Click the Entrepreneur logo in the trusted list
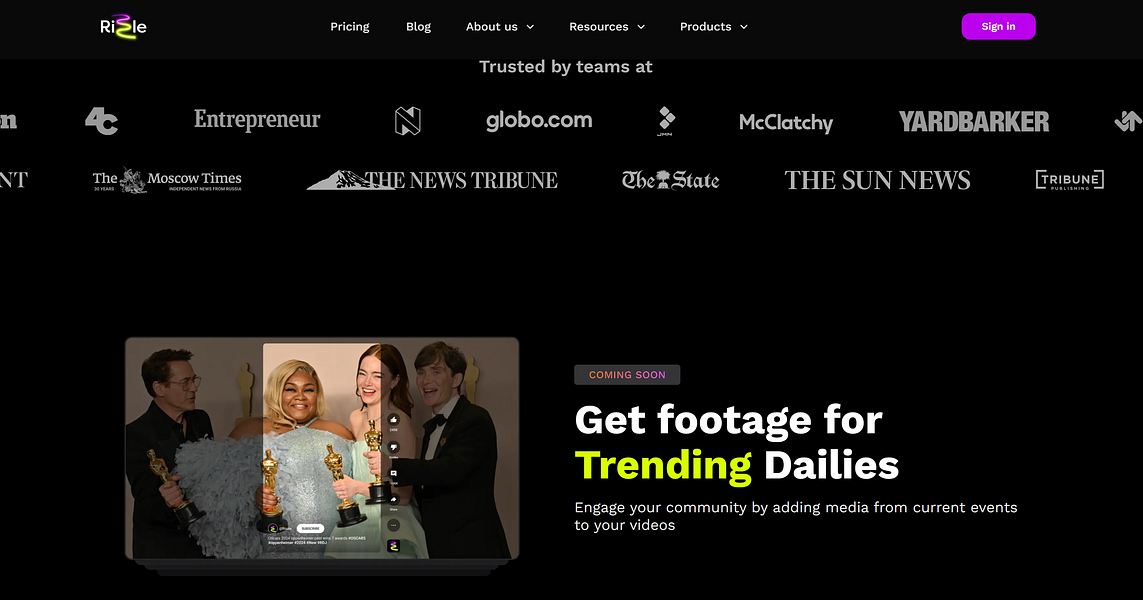 (257, 120)
